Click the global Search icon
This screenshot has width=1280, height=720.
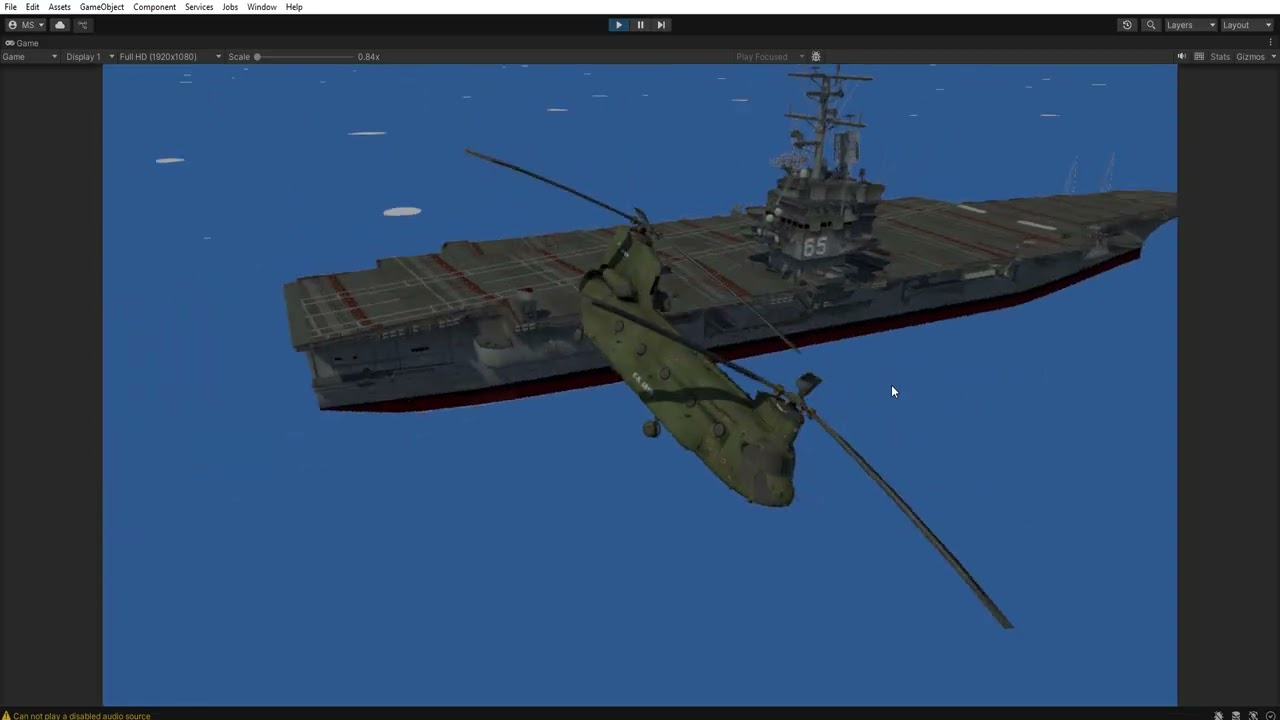[x=1151, y=25]
